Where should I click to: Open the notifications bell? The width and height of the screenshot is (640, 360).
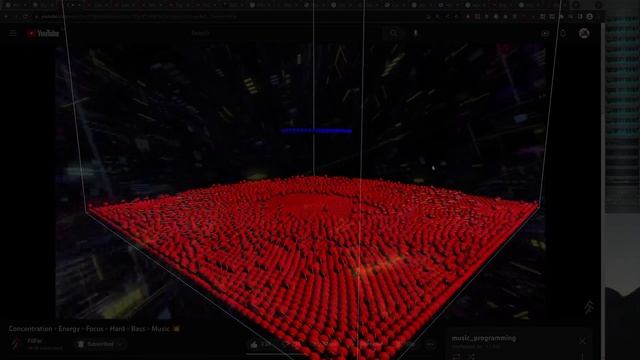coord(563,33)
